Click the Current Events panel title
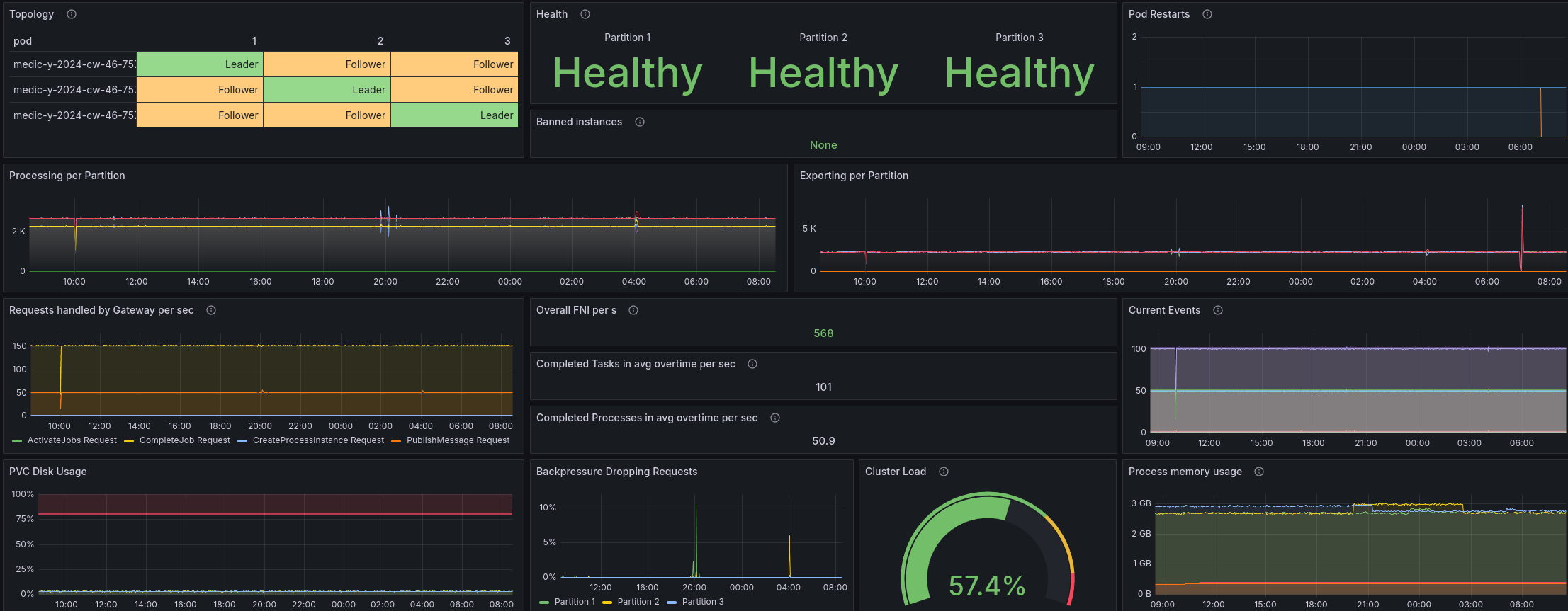Viewport: 1568px width, 611px height. pyautogui.click(x=1164, y=310)
